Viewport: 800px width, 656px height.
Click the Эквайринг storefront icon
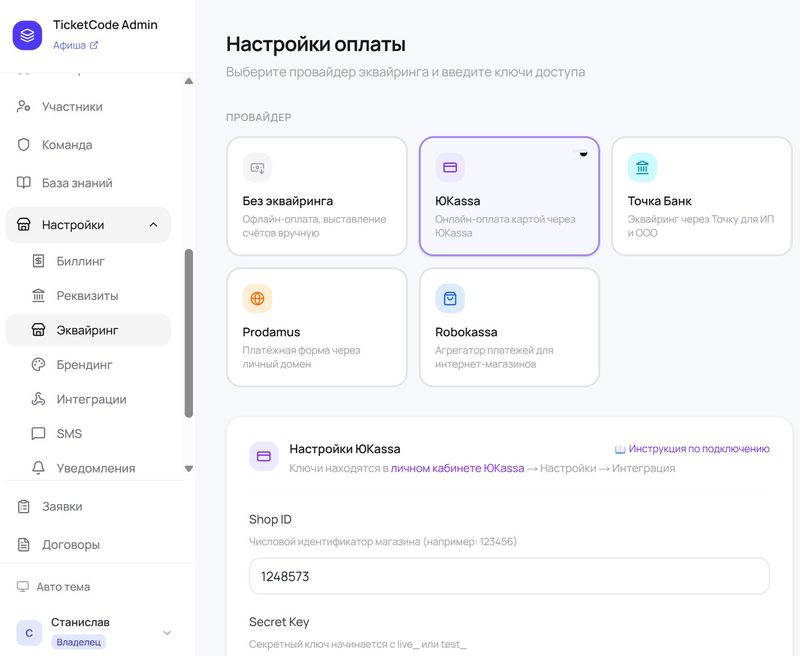38,330
